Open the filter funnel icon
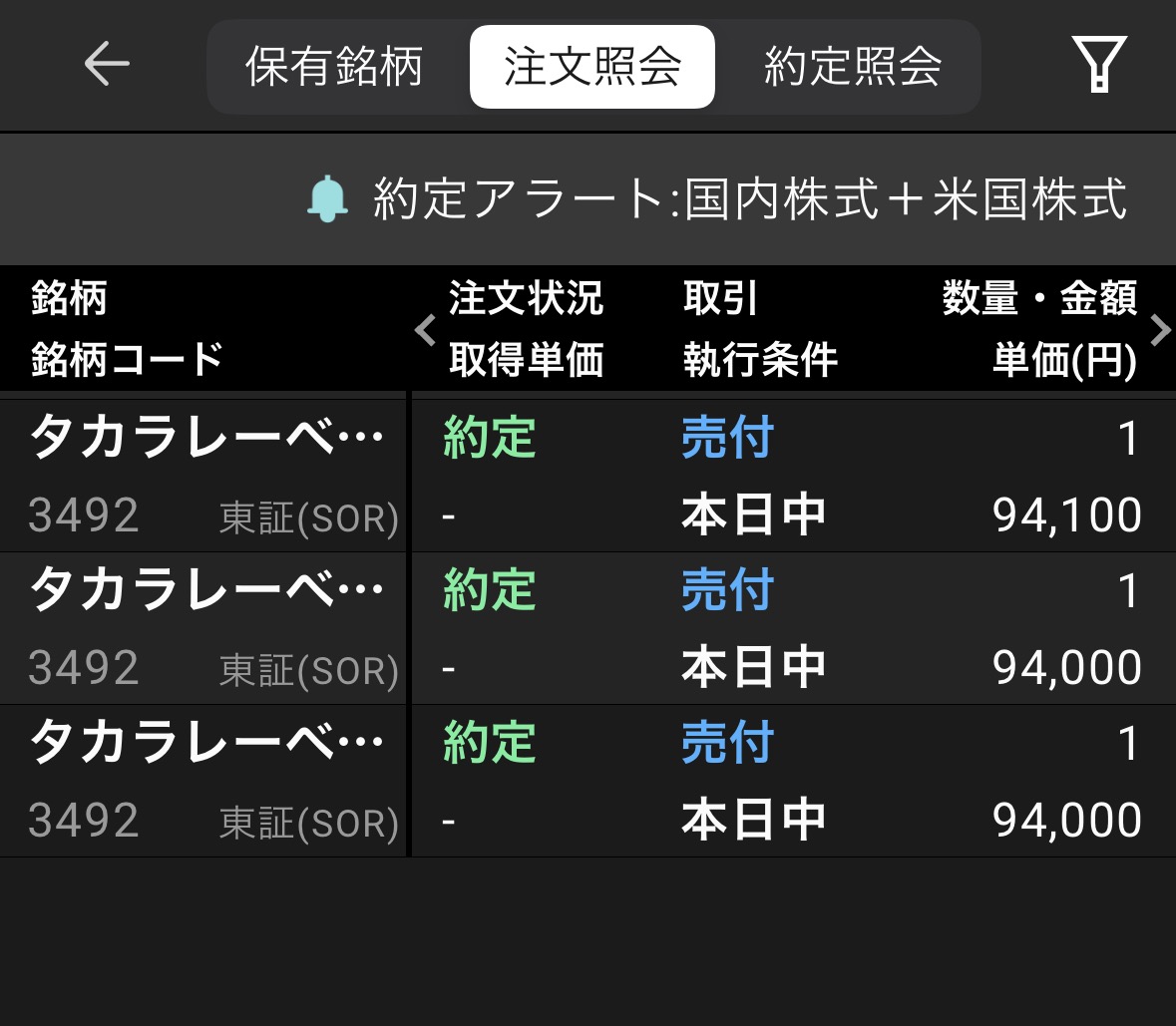Image resolution: width=1176 pixels, height=1026 pixels. pos(1098,65)
